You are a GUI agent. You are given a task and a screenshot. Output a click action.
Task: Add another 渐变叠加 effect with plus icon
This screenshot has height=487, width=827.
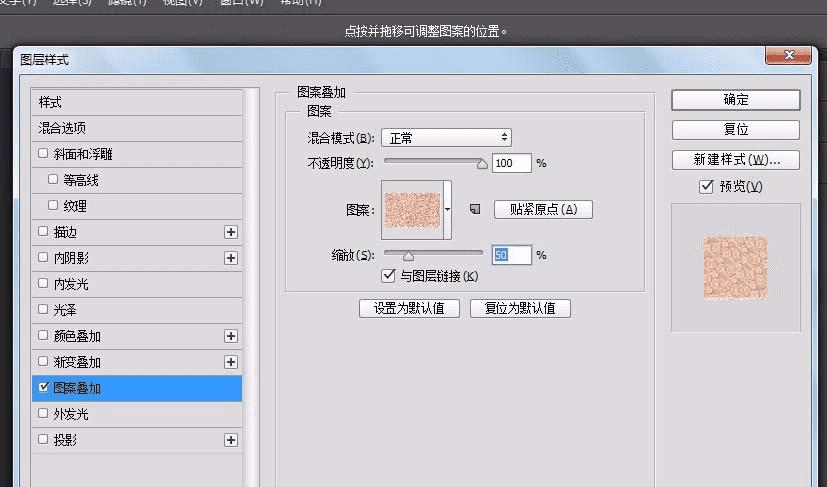(230, 362)
